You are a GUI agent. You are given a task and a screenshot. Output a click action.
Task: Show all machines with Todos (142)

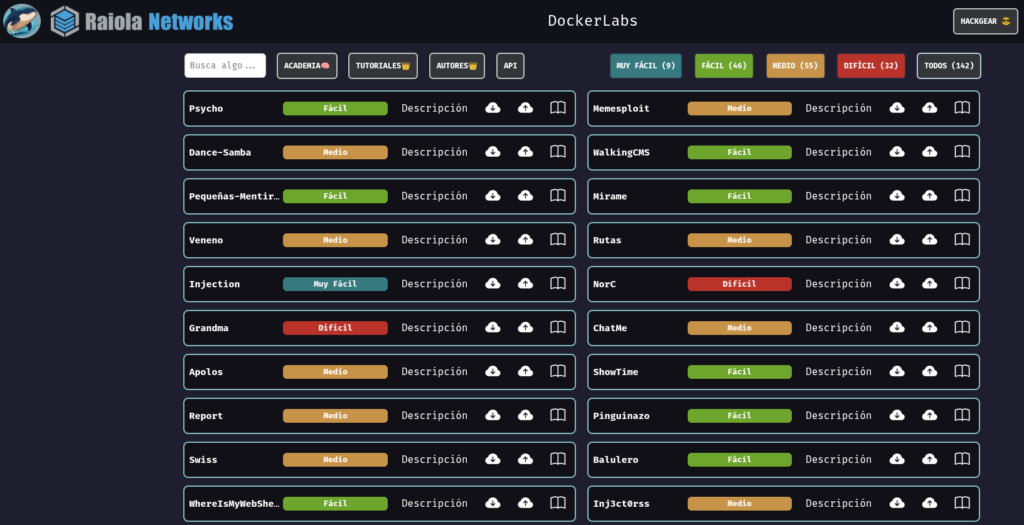pyautogui.click(x=949, y=65)
